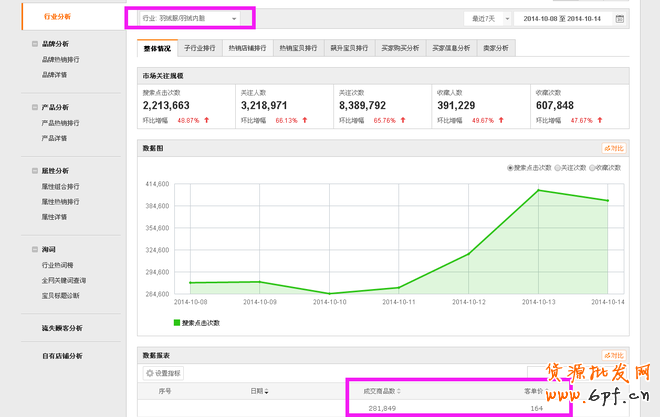Click the 对比 button above the chart
This screenshot has width=660, height=417.
614,148
